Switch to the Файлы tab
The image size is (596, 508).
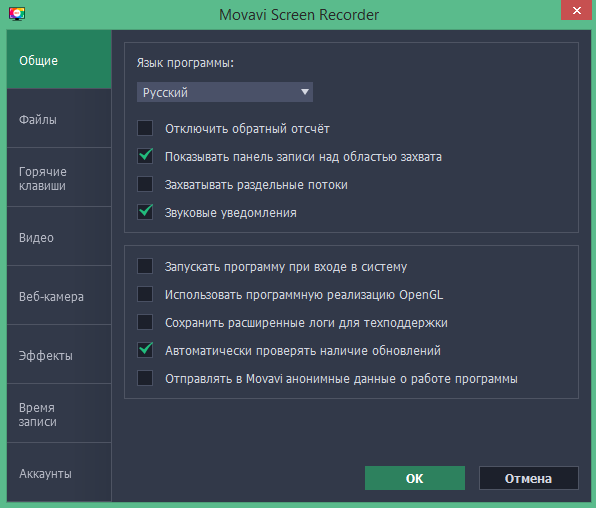[x=59, y=119]
